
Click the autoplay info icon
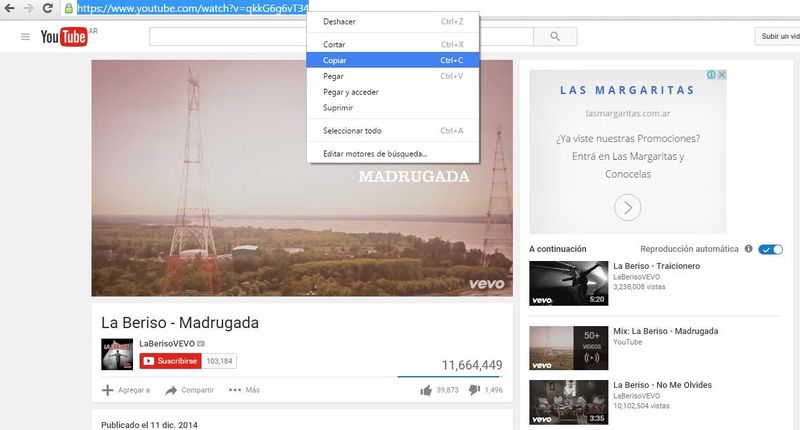point(748,249)
